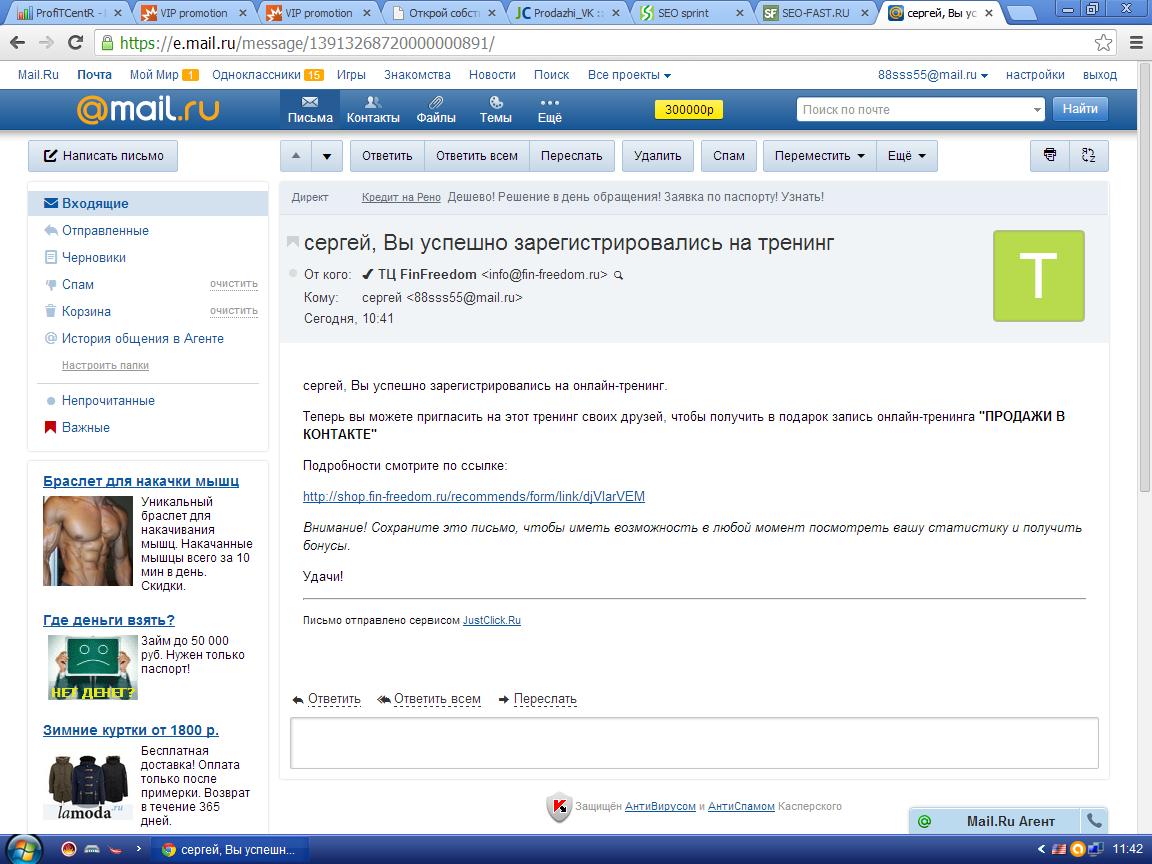Image resolution: width=1152 pixels, height=864 pixels.
Task: Bookmark the page with star icon
Action: point(1103,43)
